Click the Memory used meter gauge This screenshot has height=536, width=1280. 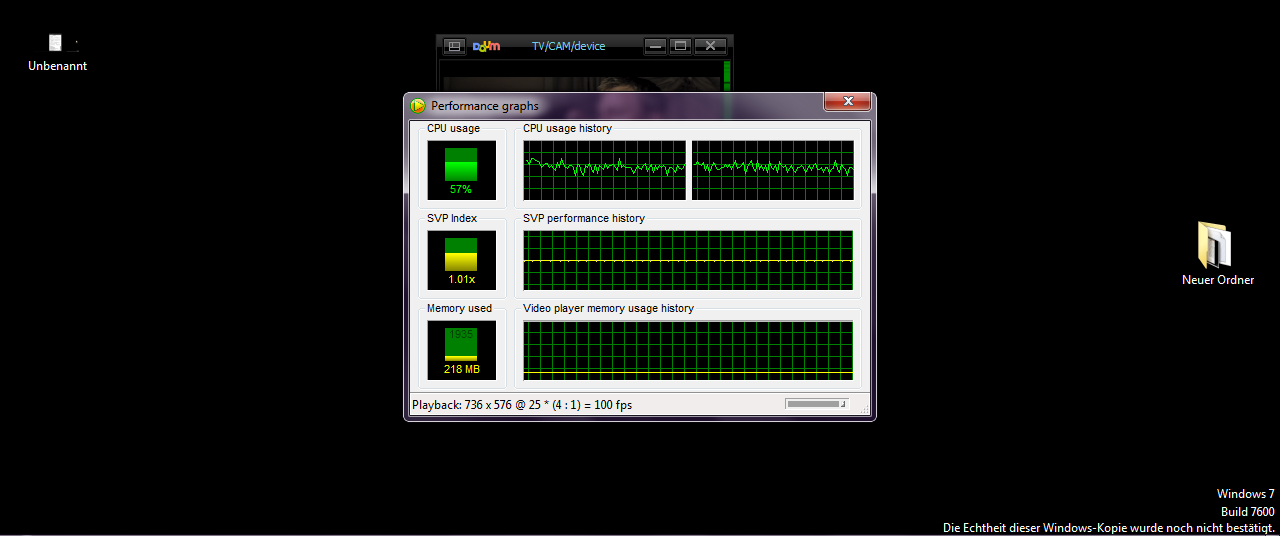461,349
